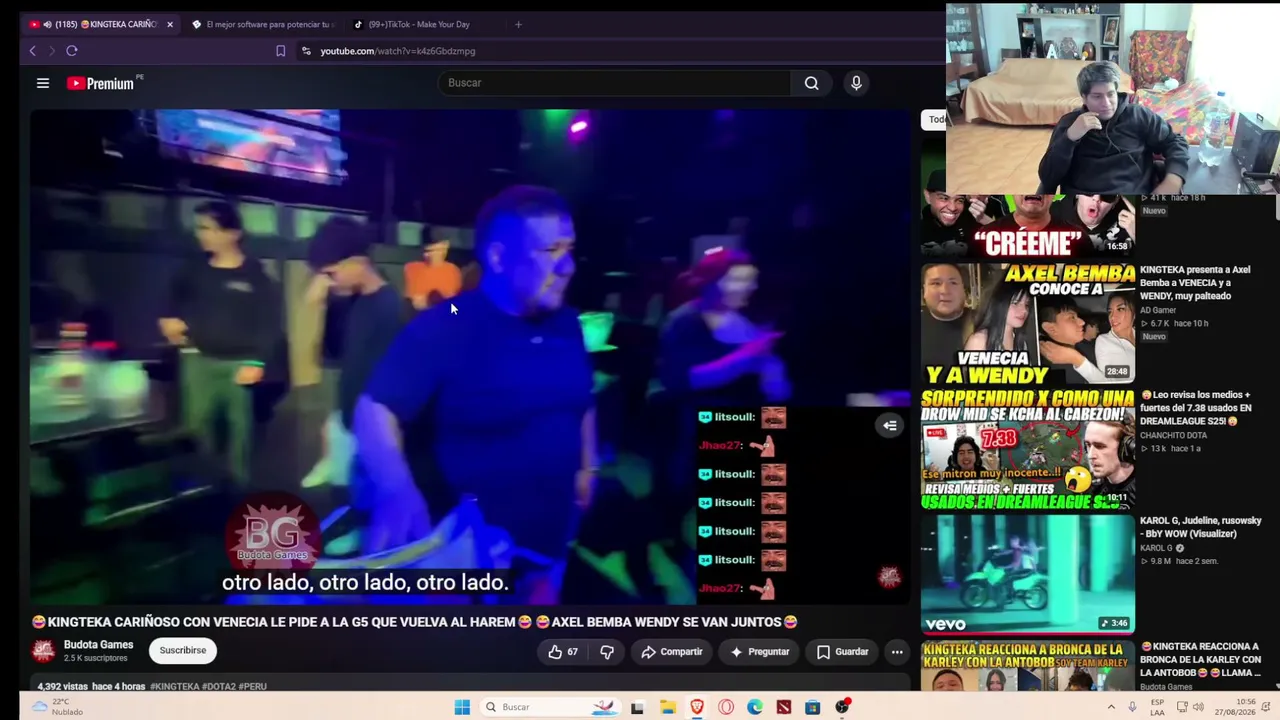The width and height of the screenshot is (1280, 720).
Task: Open site settings icon in address bar
Action: (306, 51)
